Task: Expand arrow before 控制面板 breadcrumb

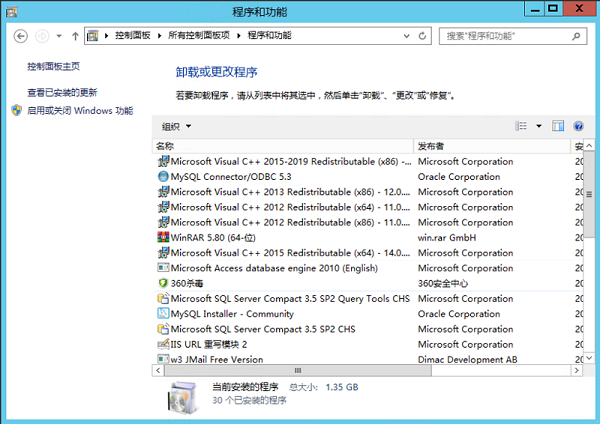Action: pyautogui.click(x=106, y=36)
